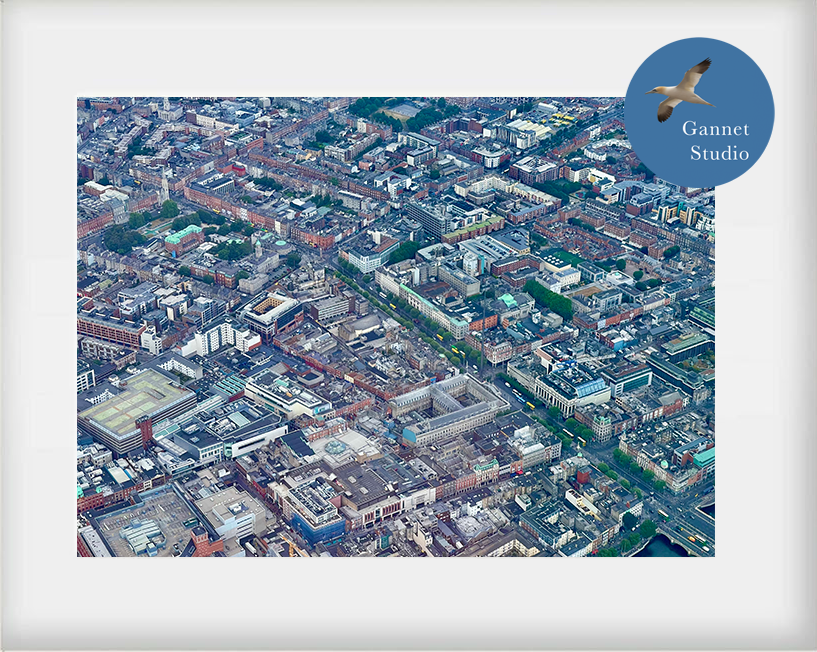Click the teal-roofed building in the upper left

pos(183,235)
